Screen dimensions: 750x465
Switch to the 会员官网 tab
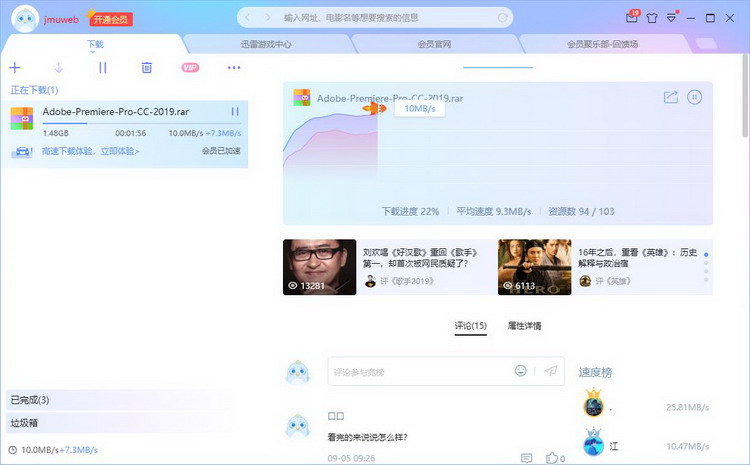click(434, 44)
